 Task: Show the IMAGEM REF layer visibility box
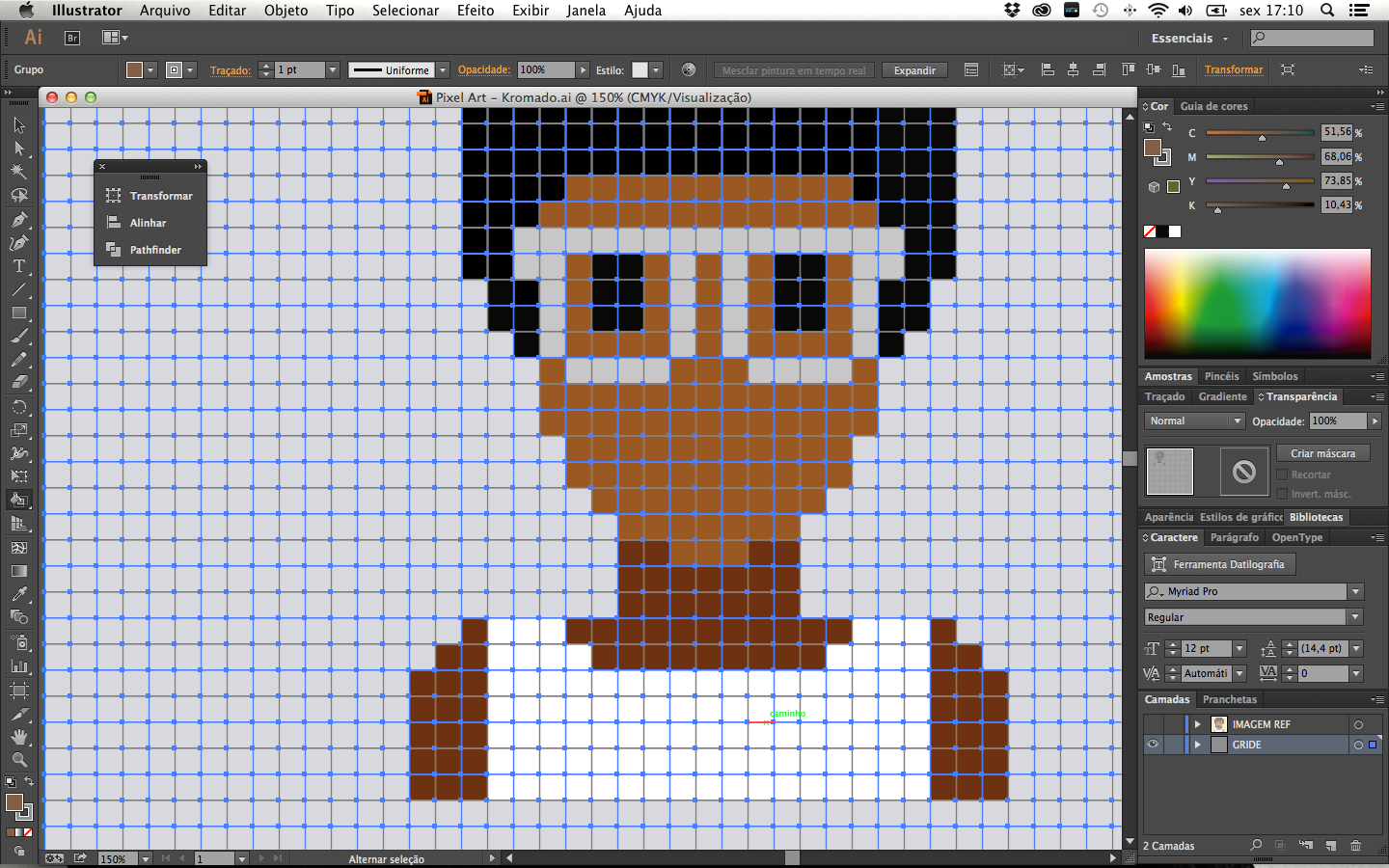point(1153,724)
